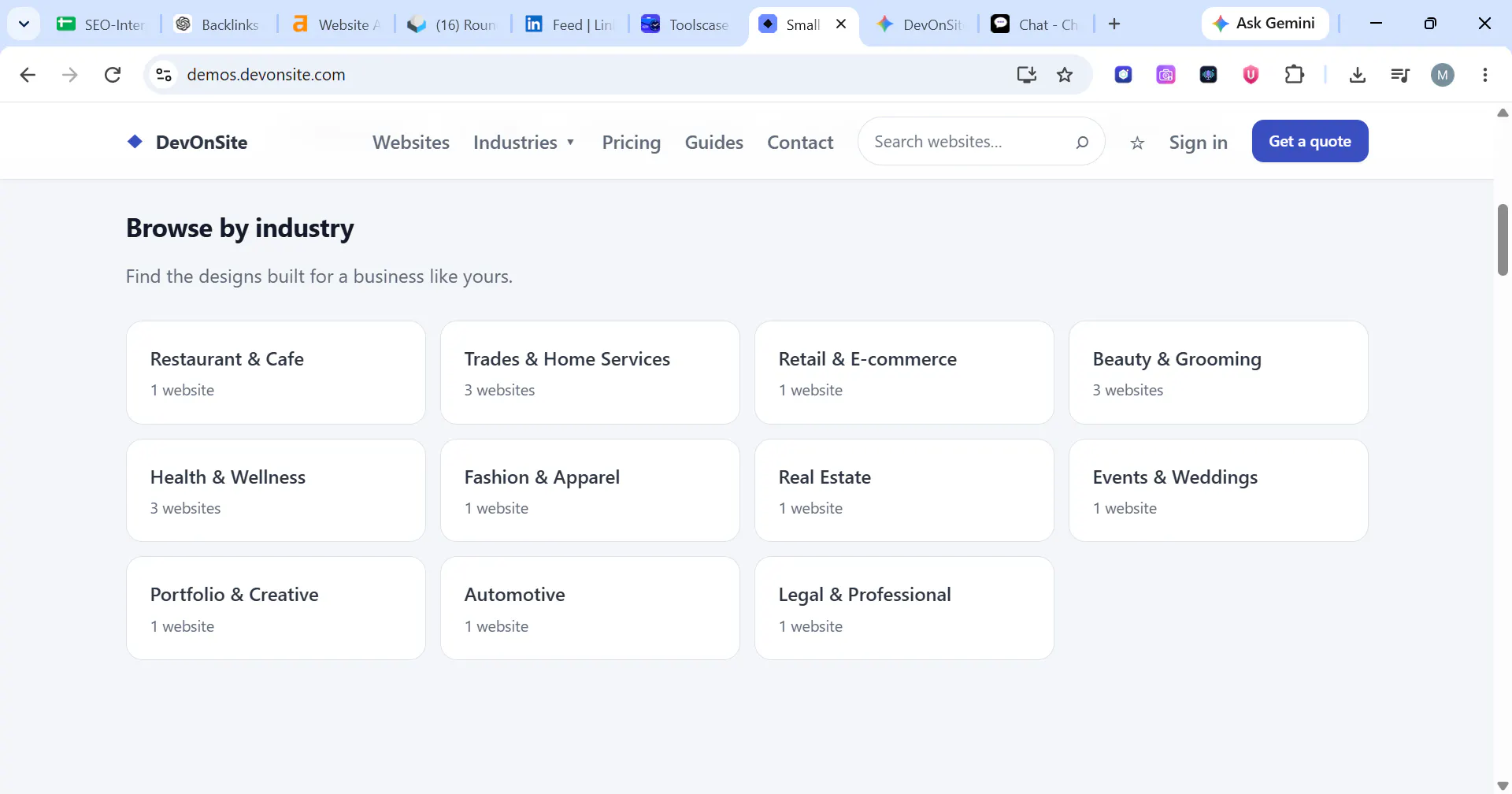Click the Ask Gemini button

pos(1265,24)
